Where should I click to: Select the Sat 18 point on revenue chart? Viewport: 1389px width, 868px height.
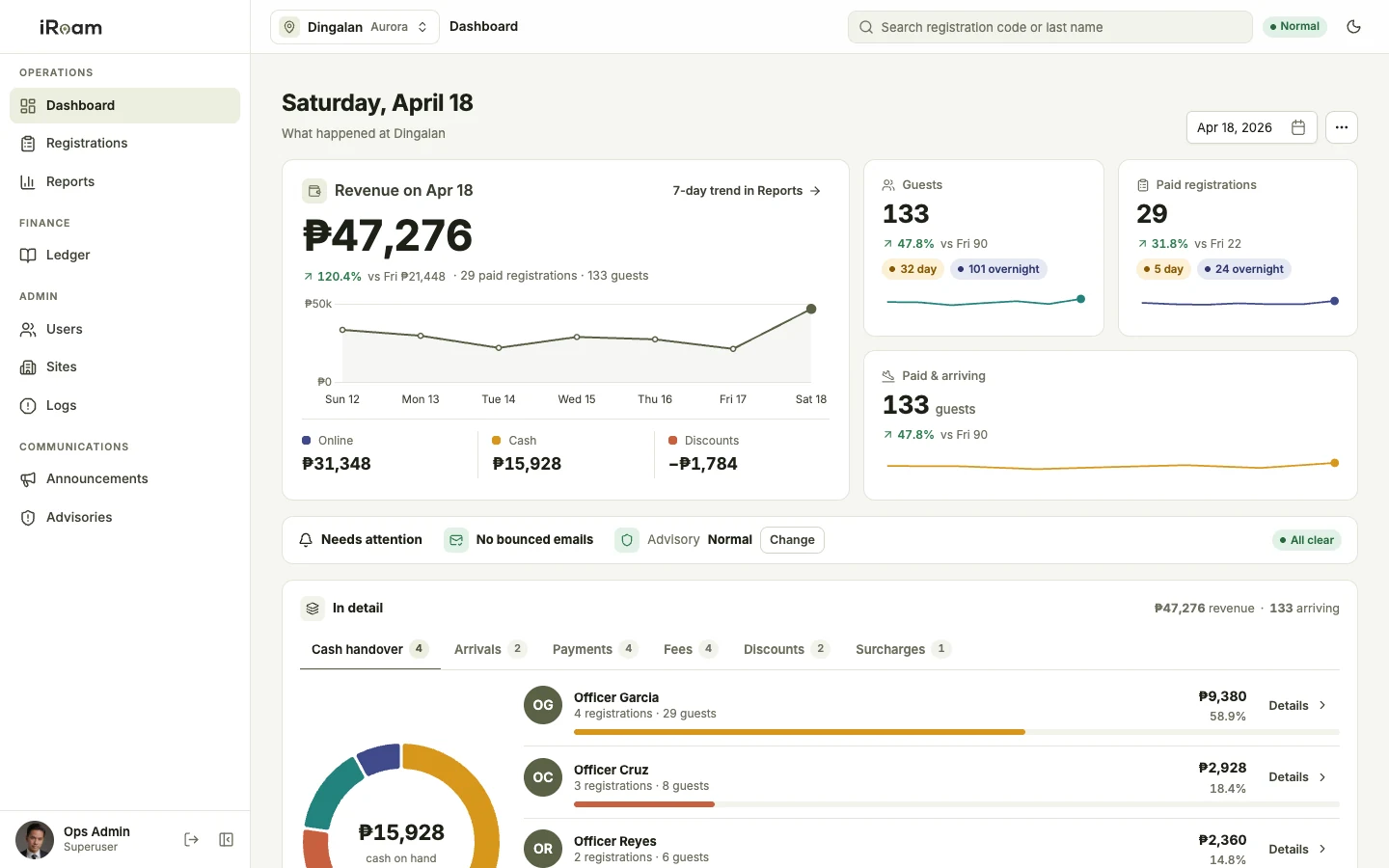[811, 309]
